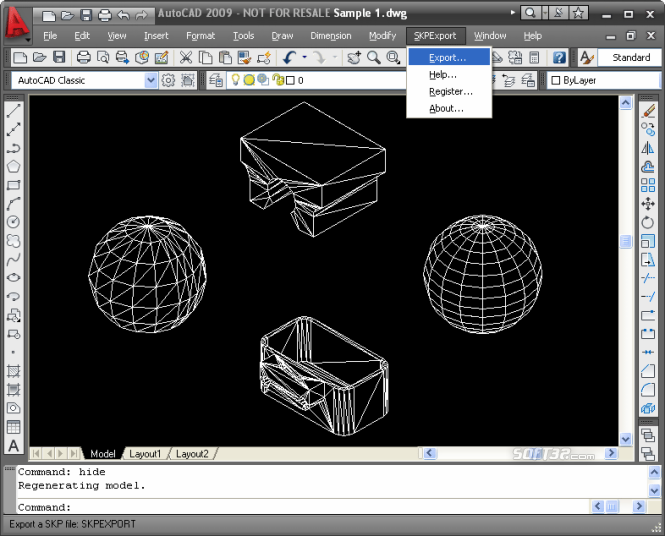Switch to the Layout2 tab
The image size is (665, 536).
[x=192, y=454]
